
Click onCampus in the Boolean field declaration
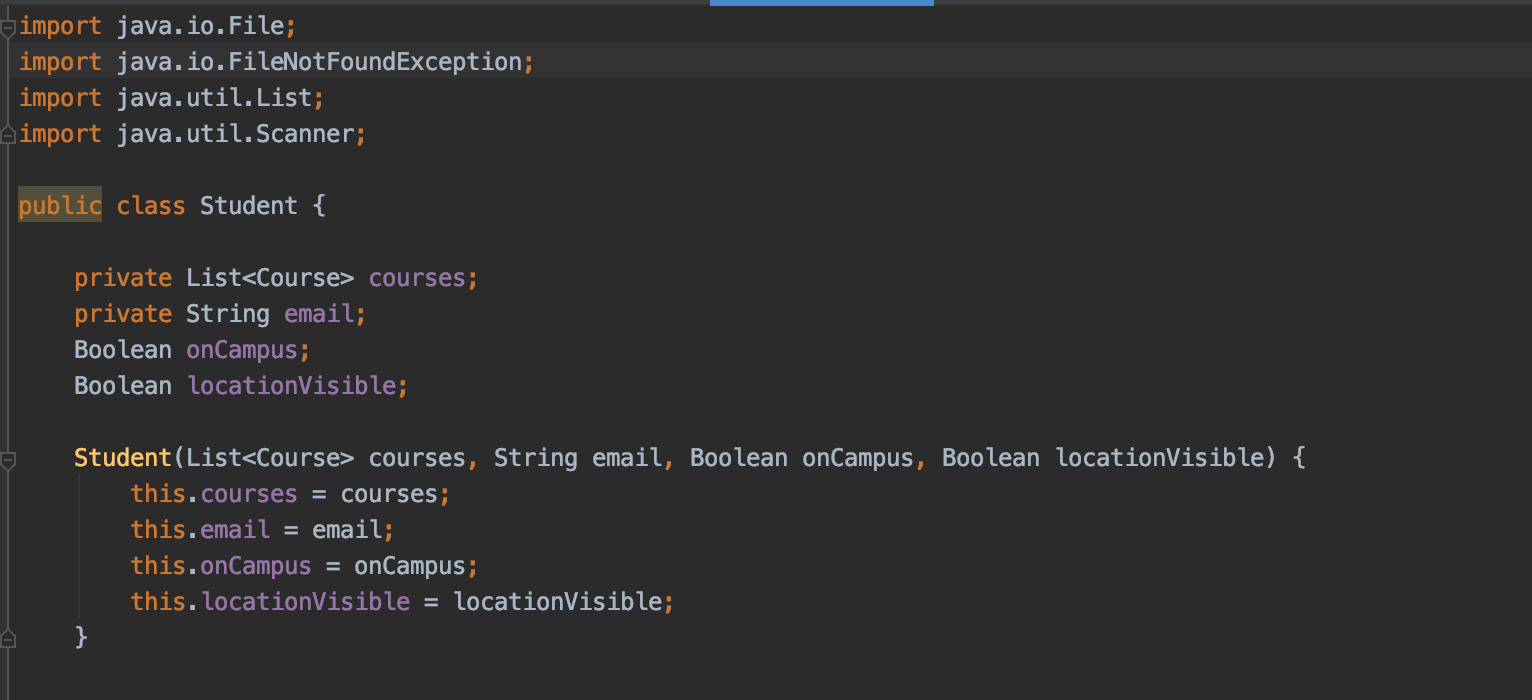click(x=242, y=350)
